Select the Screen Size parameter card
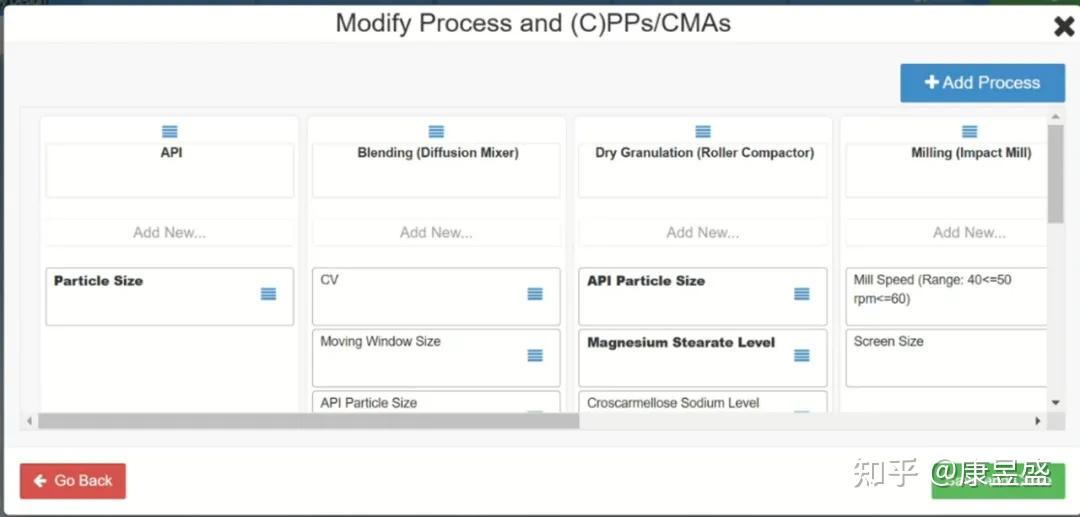Viewport: 1080px width, 517px height. click(x=945, y=359)
